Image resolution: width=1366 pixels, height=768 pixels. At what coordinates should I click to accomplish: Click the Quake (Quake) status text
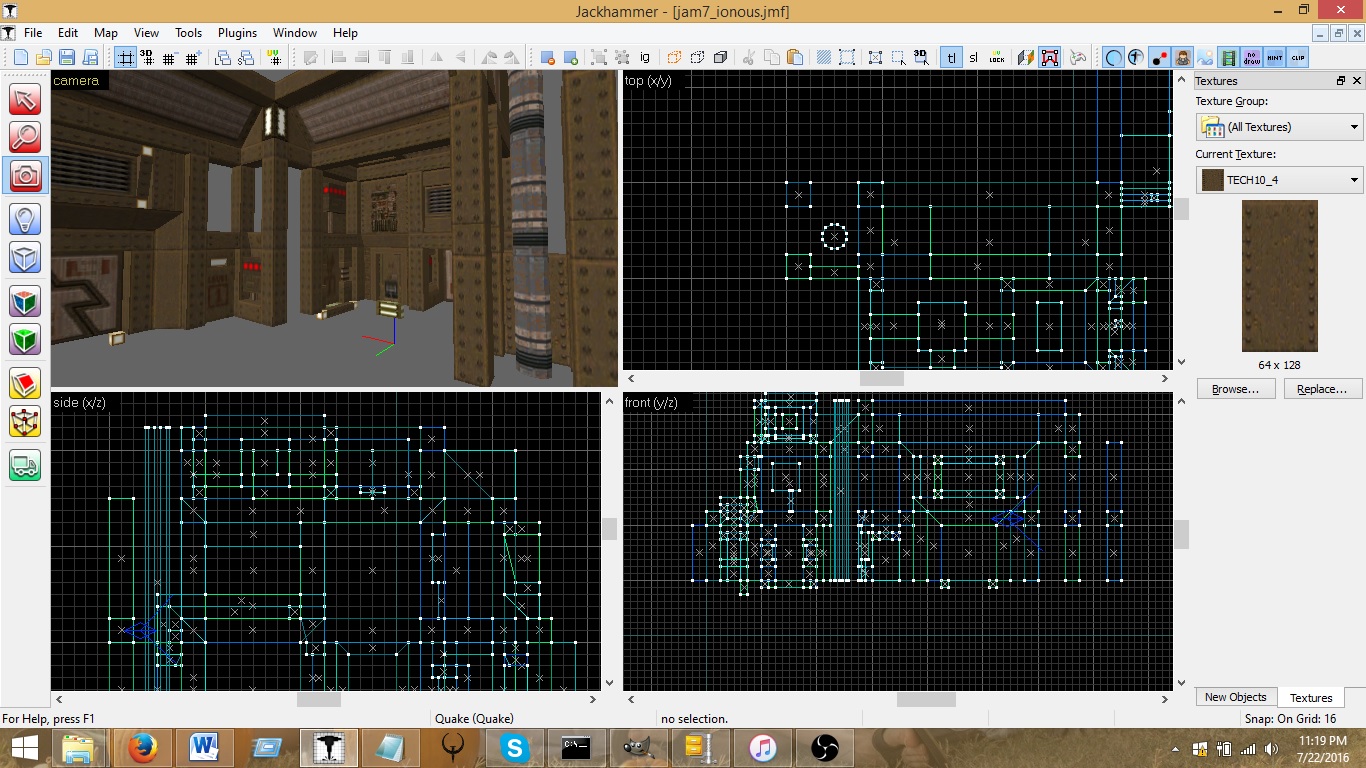(474, 719)
